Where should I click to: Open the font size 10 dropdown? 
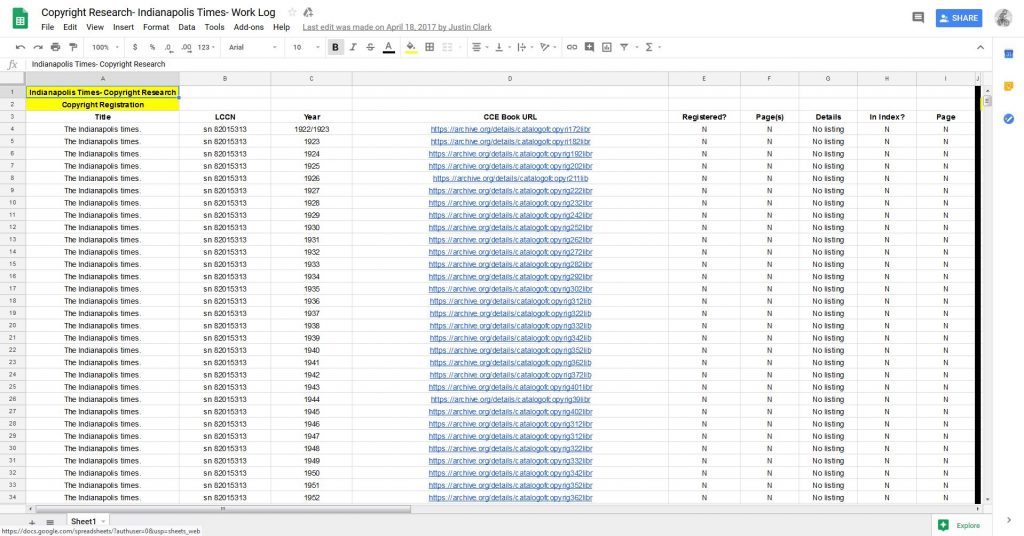click(306, 47)
